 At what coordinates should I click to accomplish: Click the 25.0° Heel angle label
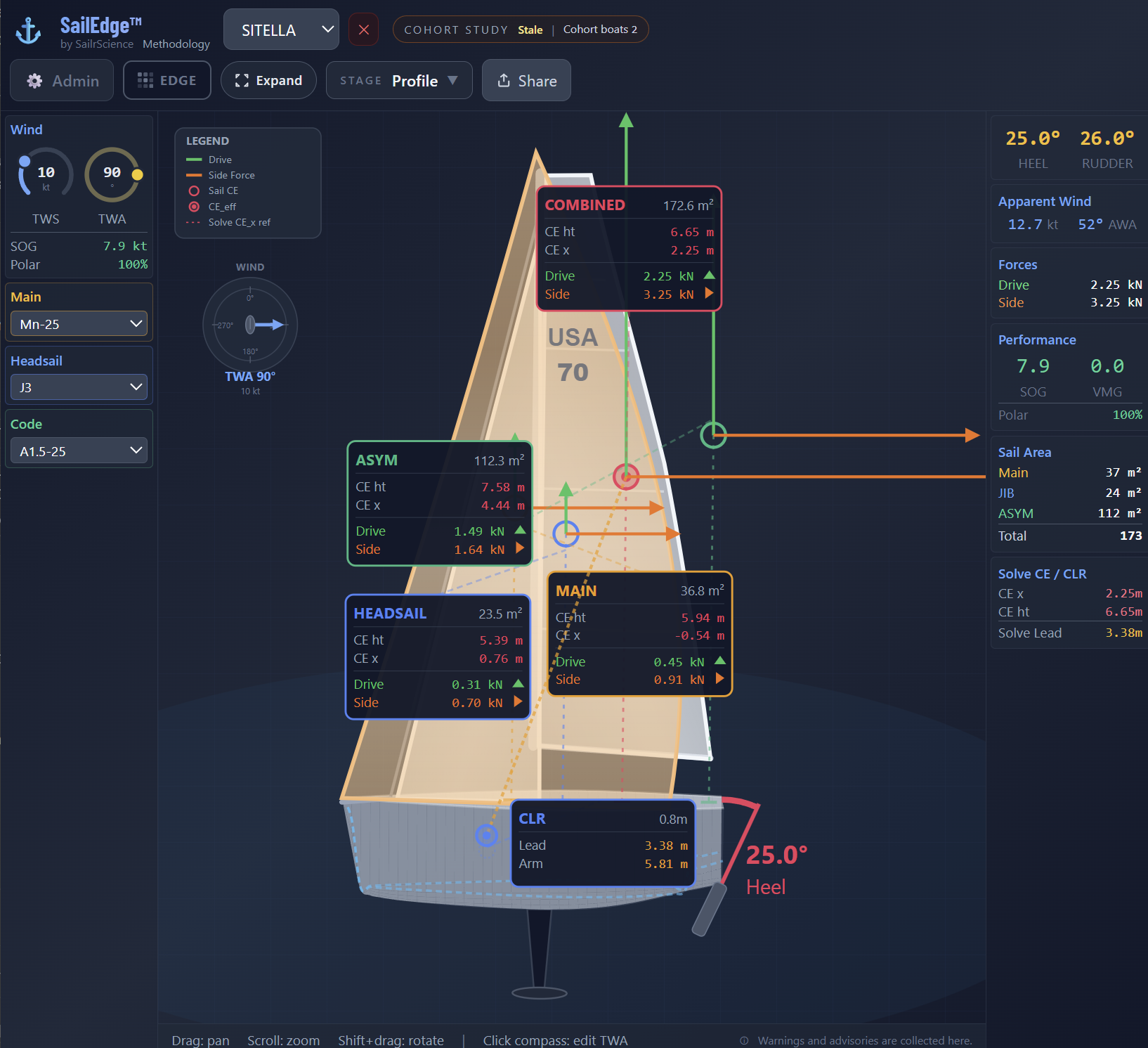pyautogui.click(x=776, y=855)
